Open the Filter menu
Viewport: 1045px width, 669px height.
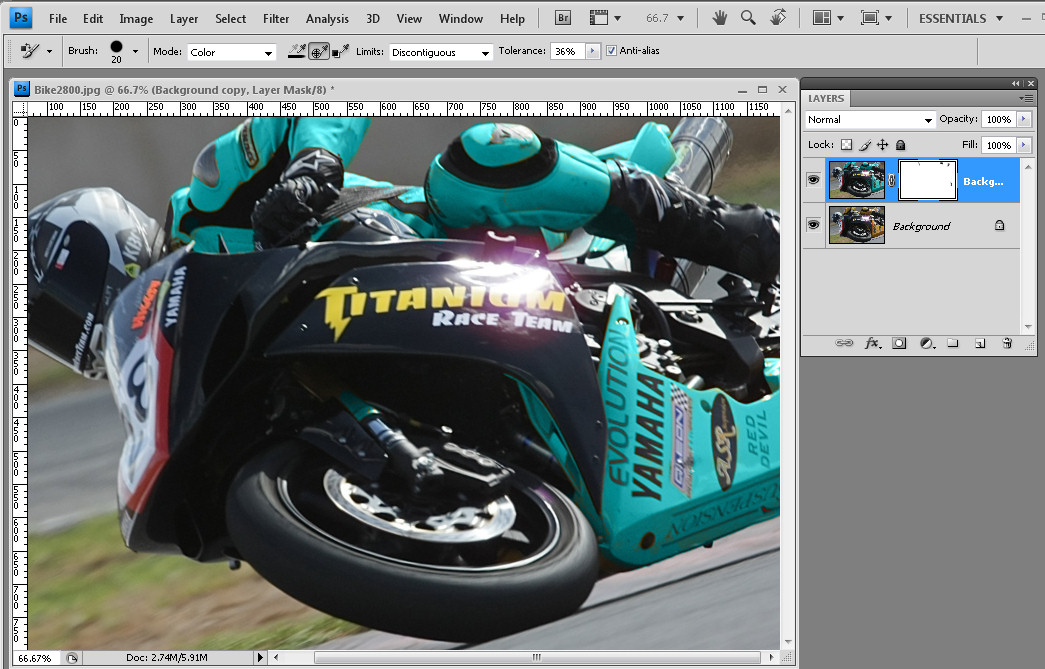point(276,19)
